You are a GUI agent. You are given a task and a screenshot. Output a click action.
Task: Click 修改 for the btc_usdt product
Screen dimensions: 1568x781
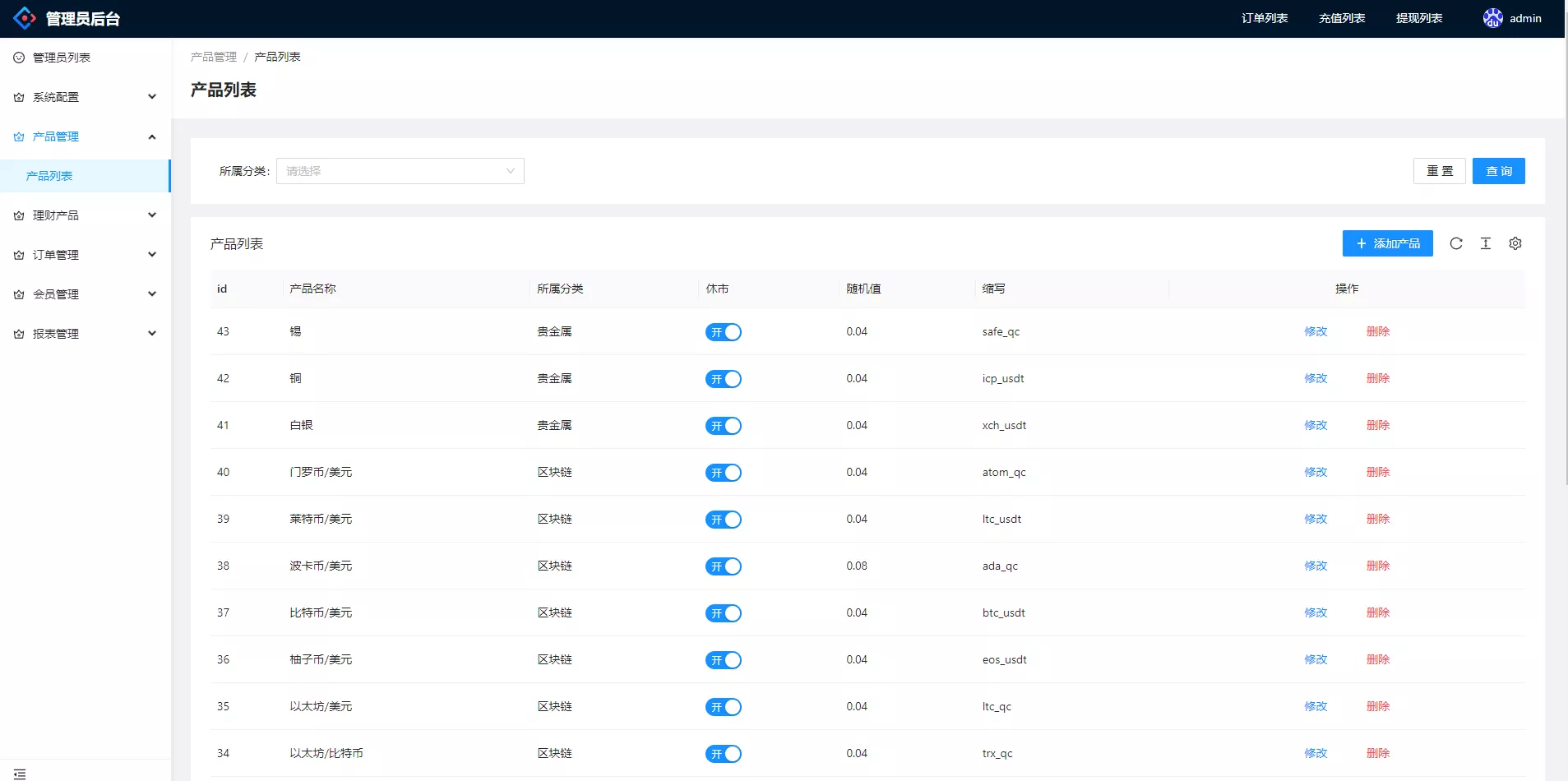1316,612
